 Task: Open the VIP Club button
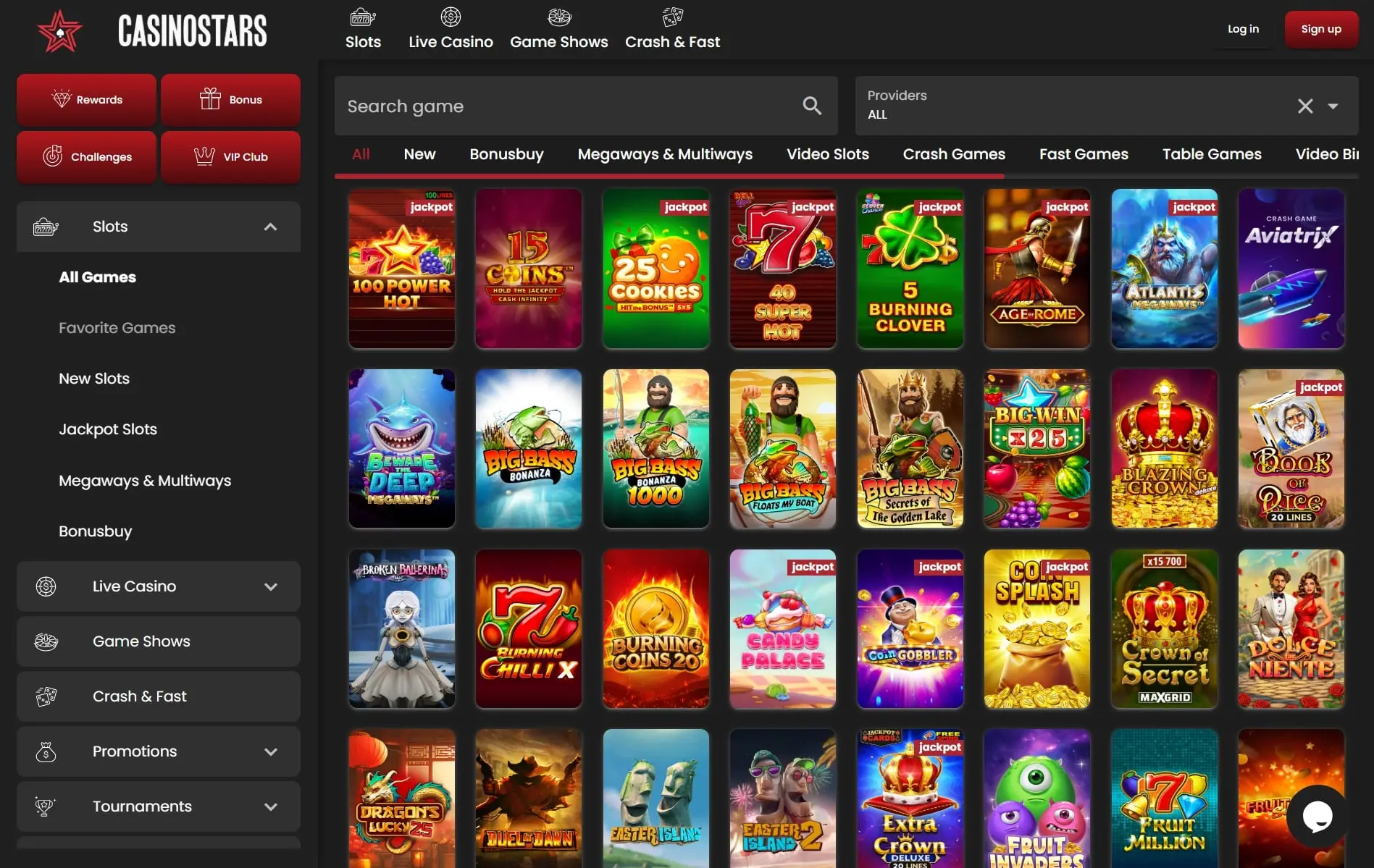[x=230, y=156]
